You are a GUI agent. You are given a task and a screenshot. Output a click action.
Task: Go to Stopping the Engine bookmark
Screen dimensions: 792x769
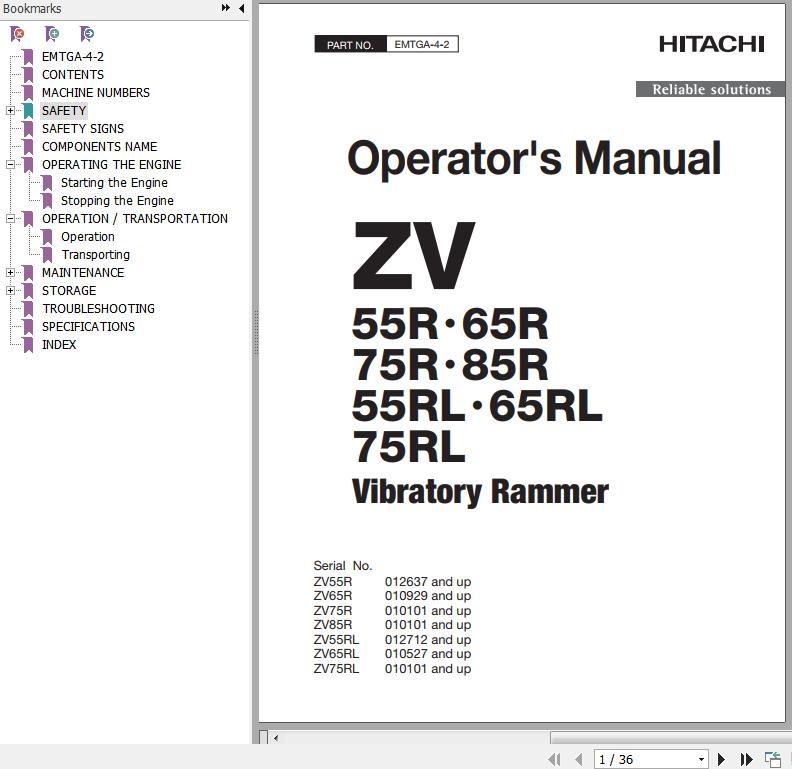(x=117, y=201)
